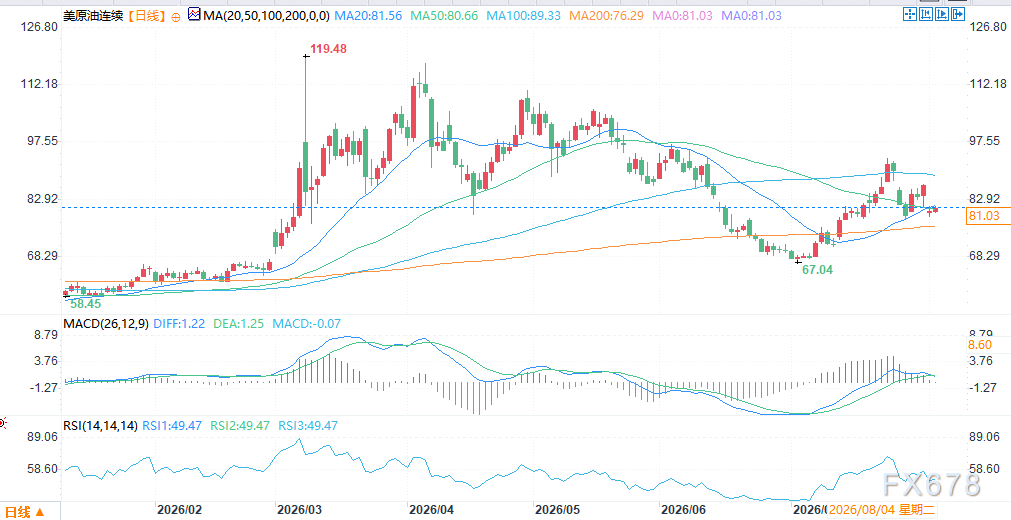Click the play-forward axis icon

(x=942, y=14)
